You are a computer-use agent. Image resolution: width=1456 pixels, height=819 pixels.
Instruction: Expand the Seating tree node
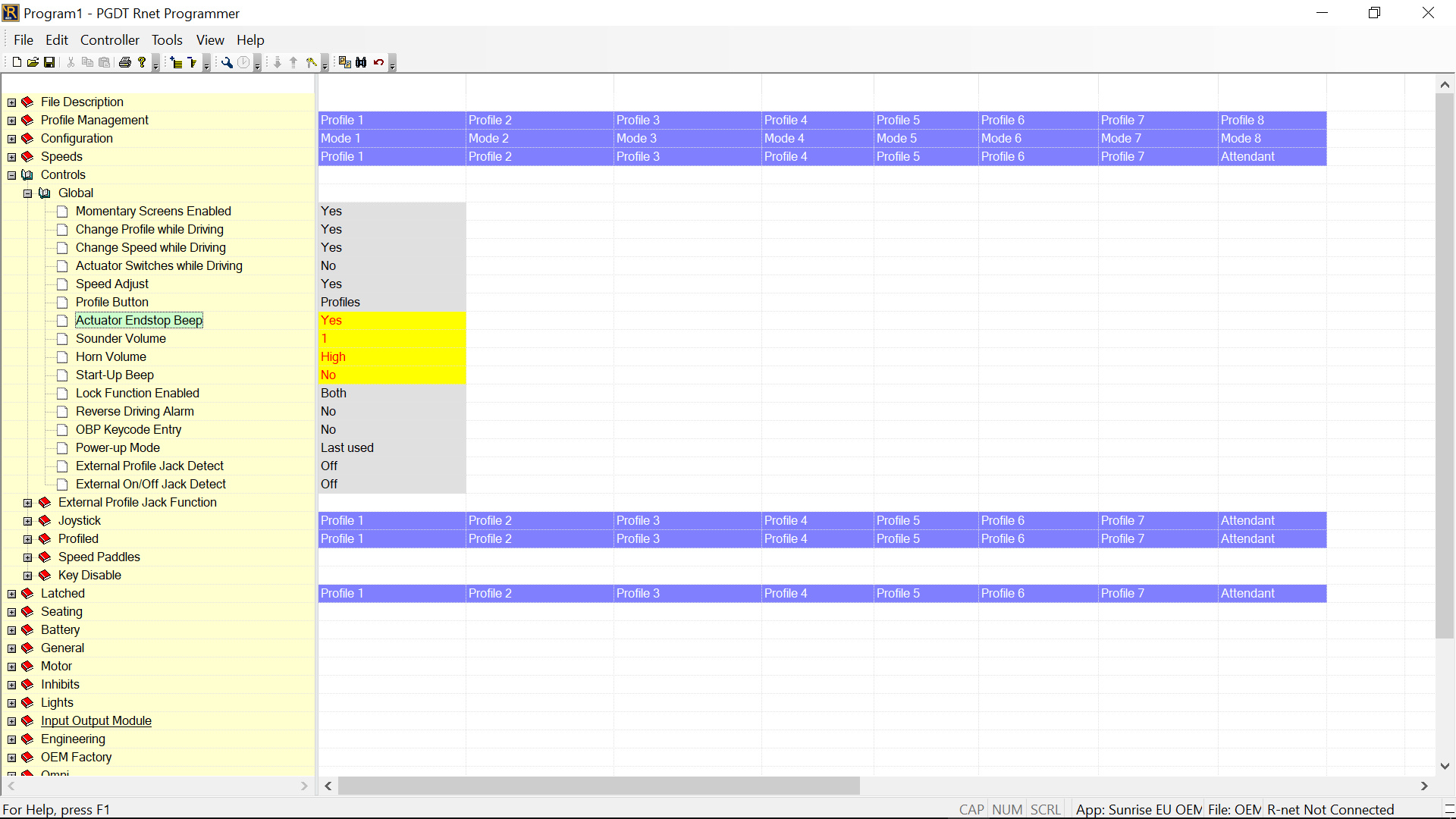click(12, 612)
